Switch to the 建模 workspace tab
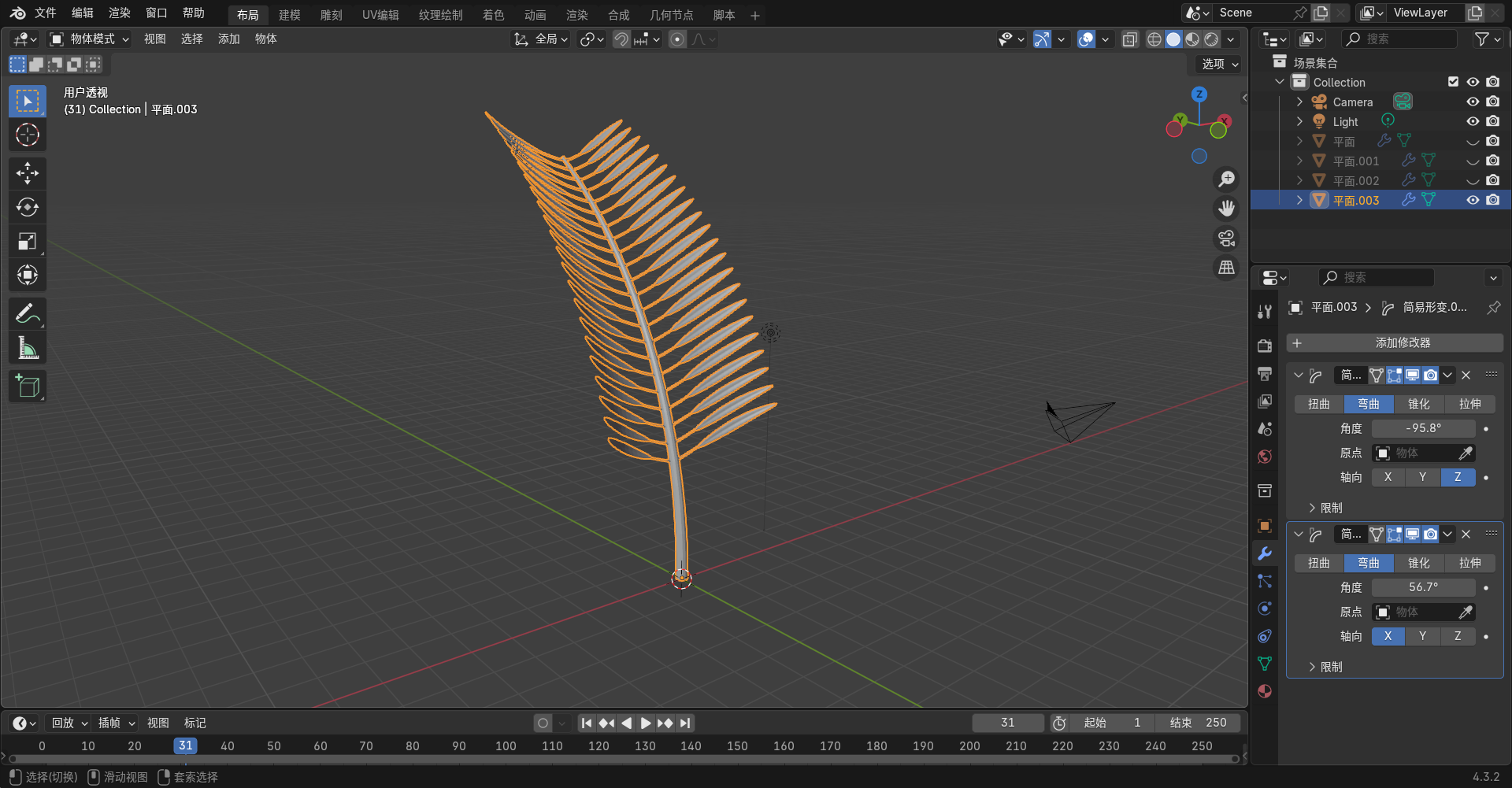The width and height of the screenshot is (1512, 788). point(289,15)
